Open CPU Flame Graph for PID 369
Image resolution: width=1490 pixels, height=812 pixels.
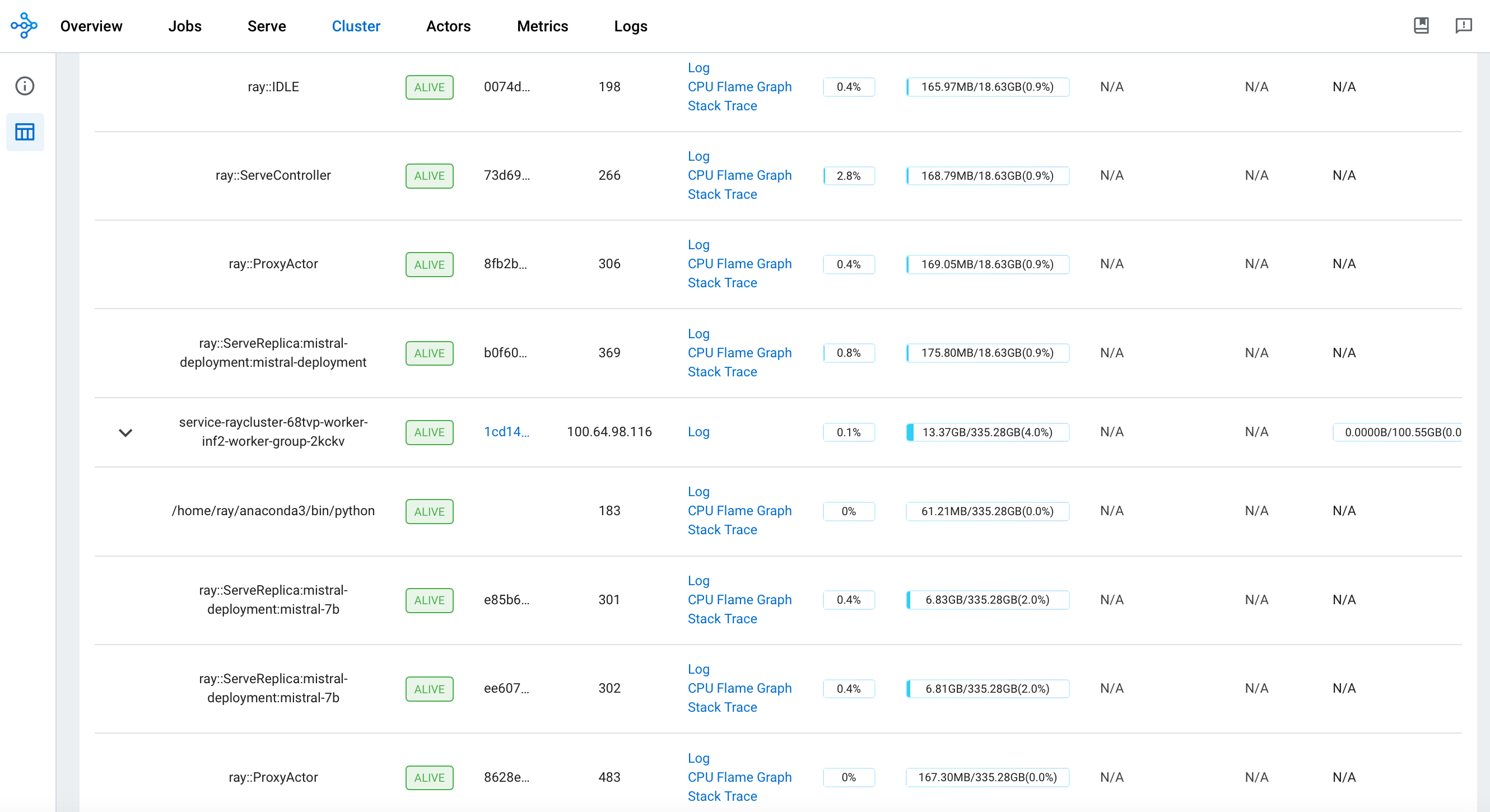point(740,353)
